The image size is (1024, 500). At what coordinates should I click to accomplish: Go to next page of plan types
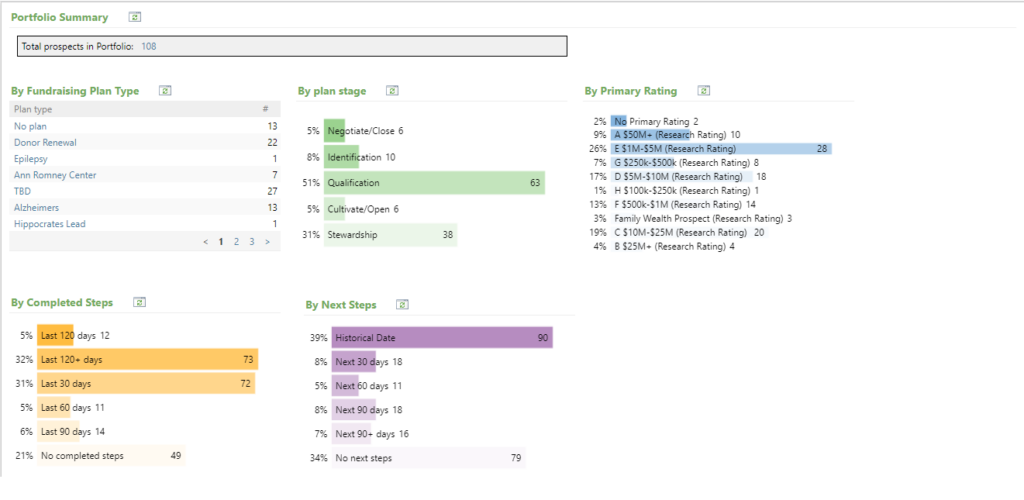tap(267, 242)
